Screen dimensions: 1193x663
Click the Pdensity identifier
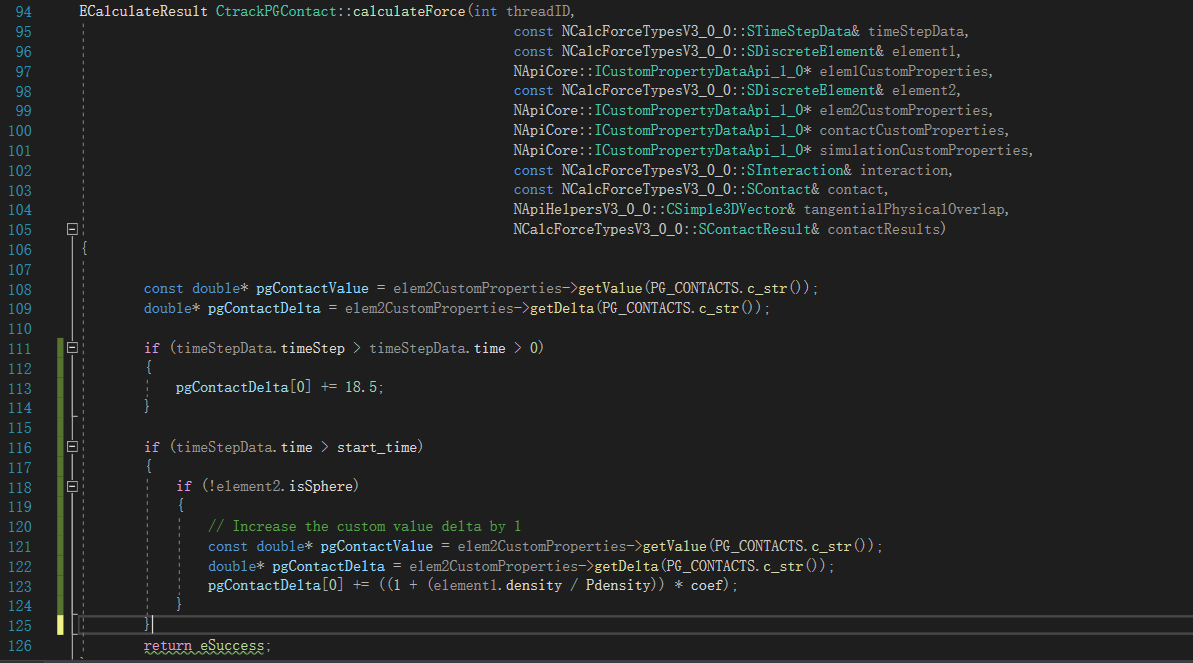pos(618,585)
